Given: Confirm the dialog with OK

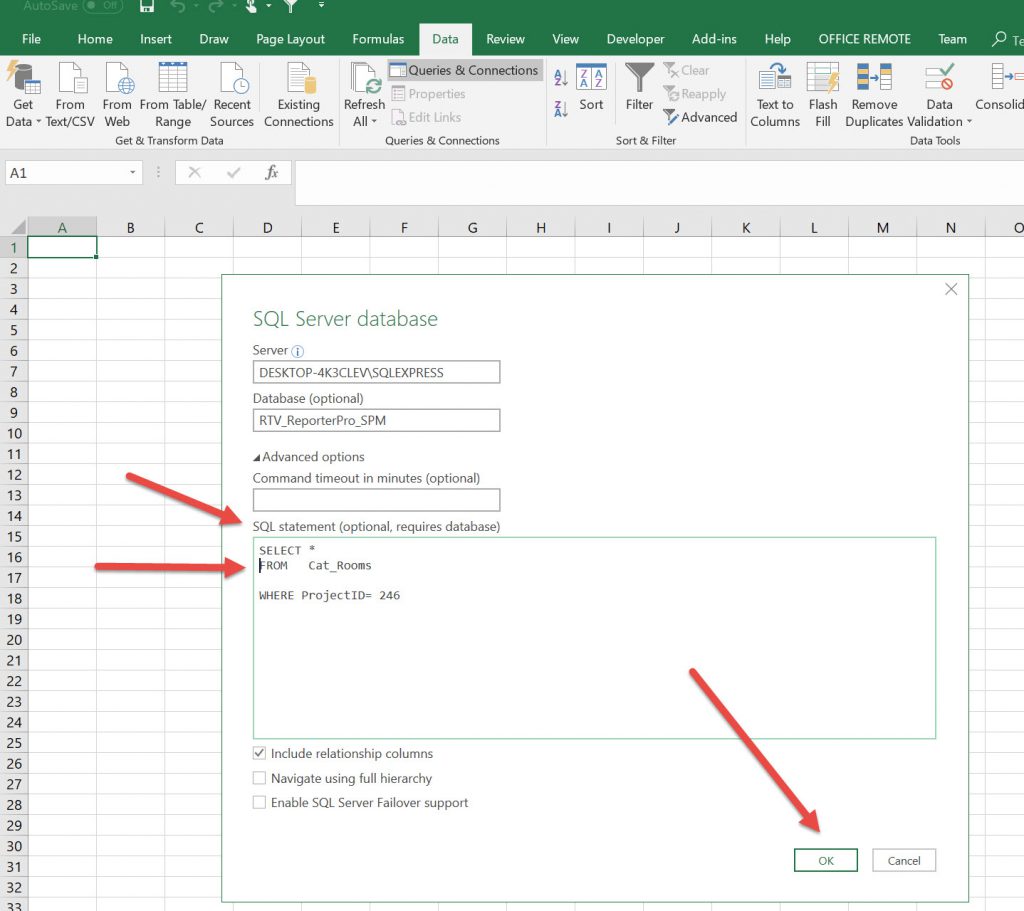Looking at the screenshot, I should tap(826, 861).
